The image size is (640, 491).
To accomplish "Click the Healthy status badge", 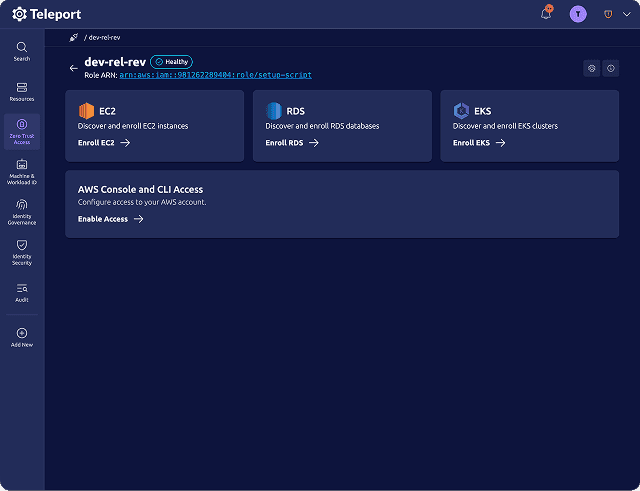I will pos(171,62).
